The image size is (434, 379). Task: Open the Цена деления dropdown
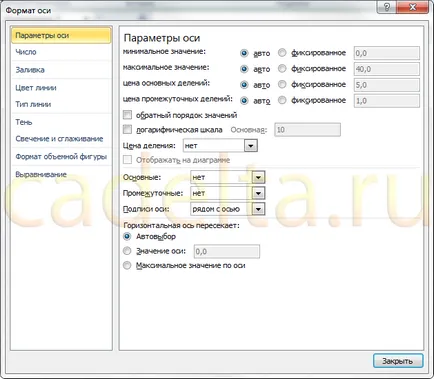click(x=251, y=146)
